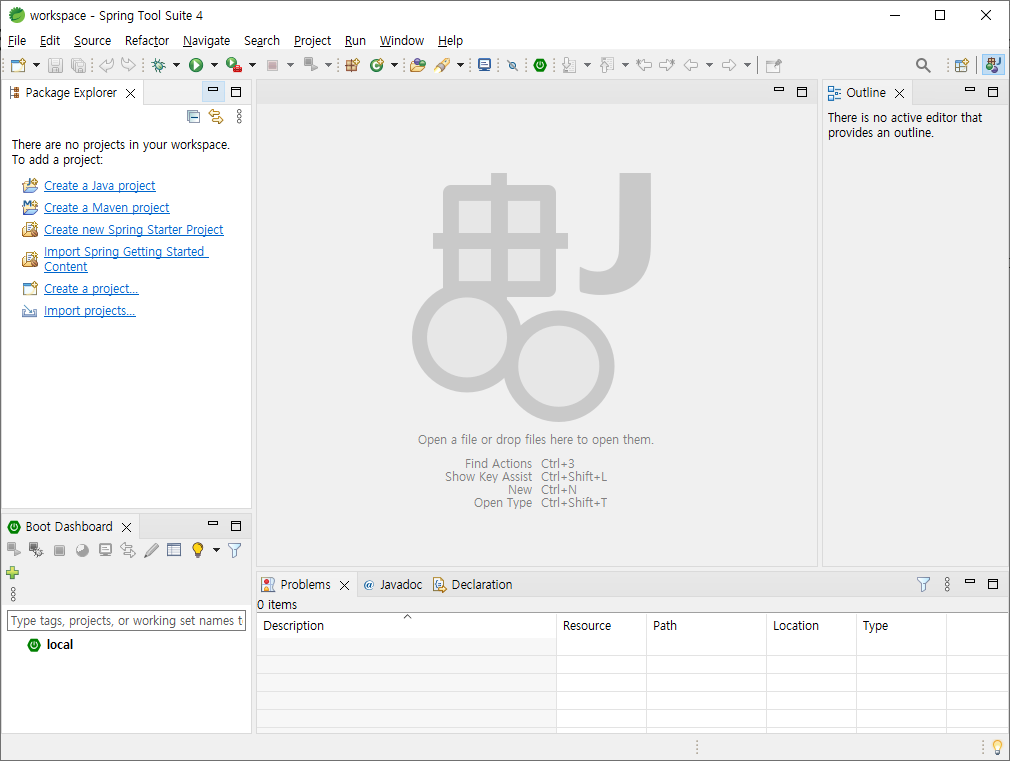Click the New Java Class icon
The width and height of the screenshot is (1010, 761).
[x=377, y=65]
